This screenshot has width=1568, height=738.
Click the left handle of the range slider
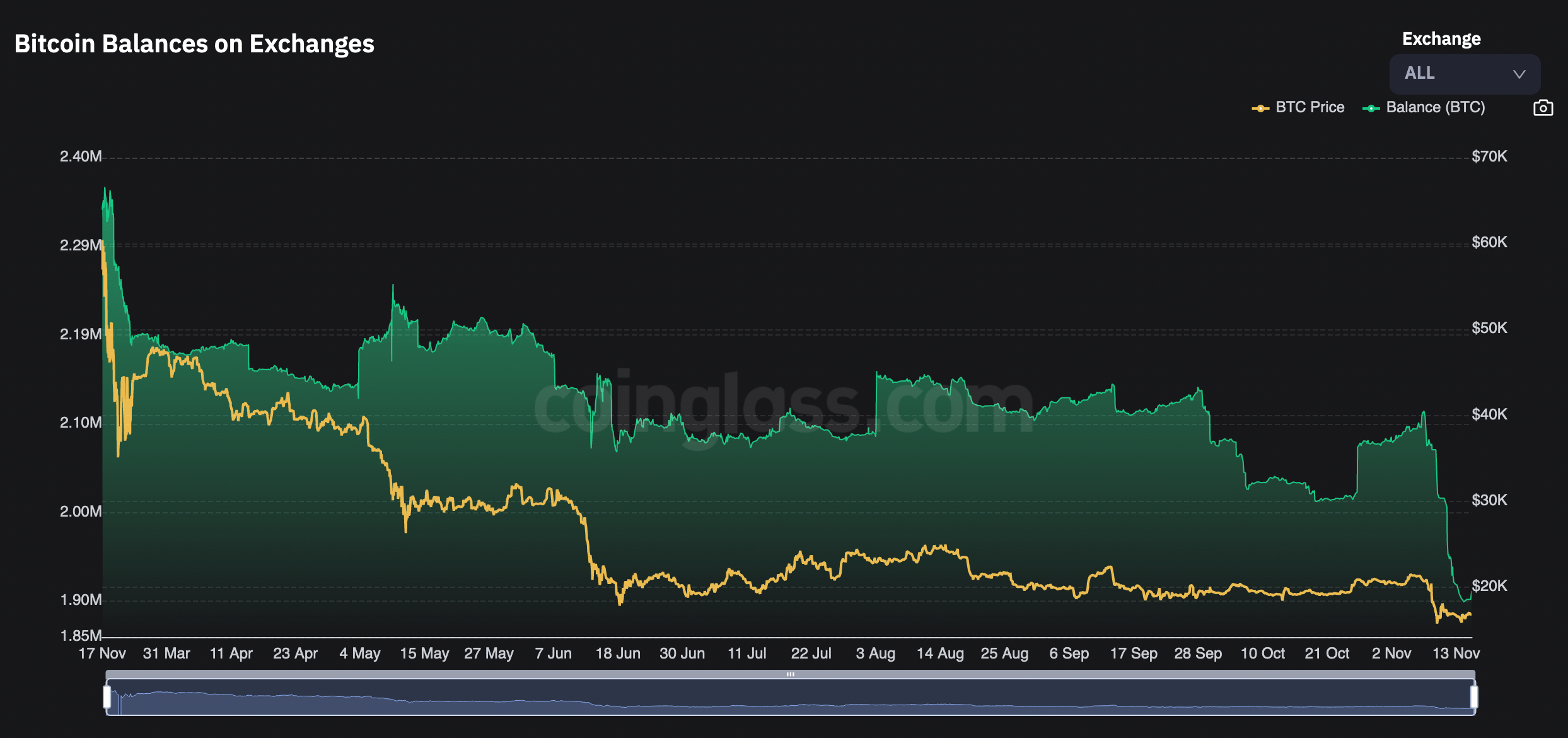[x=107, y=697]
